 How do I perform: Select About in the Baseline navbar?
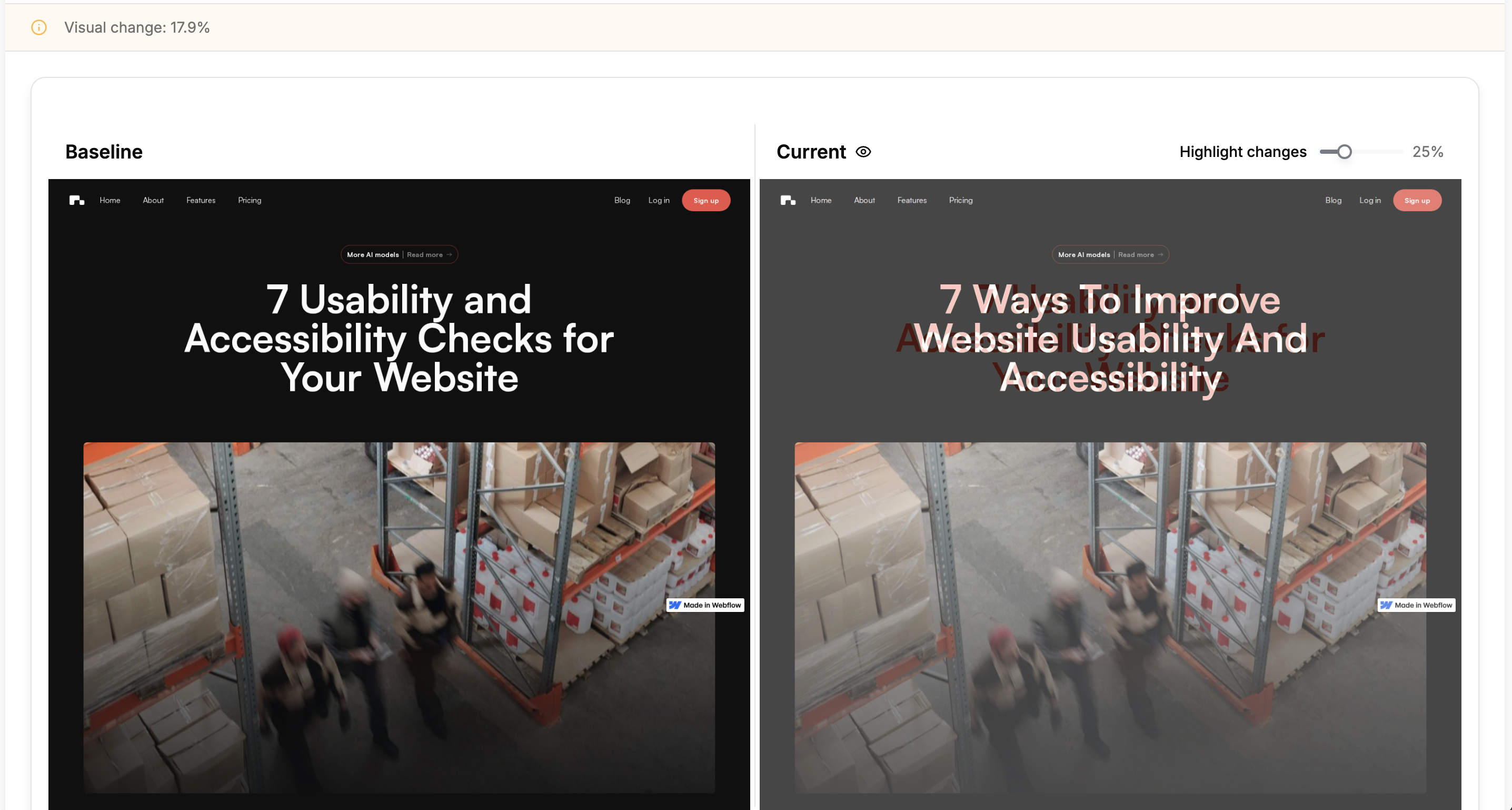pos(153,200)
